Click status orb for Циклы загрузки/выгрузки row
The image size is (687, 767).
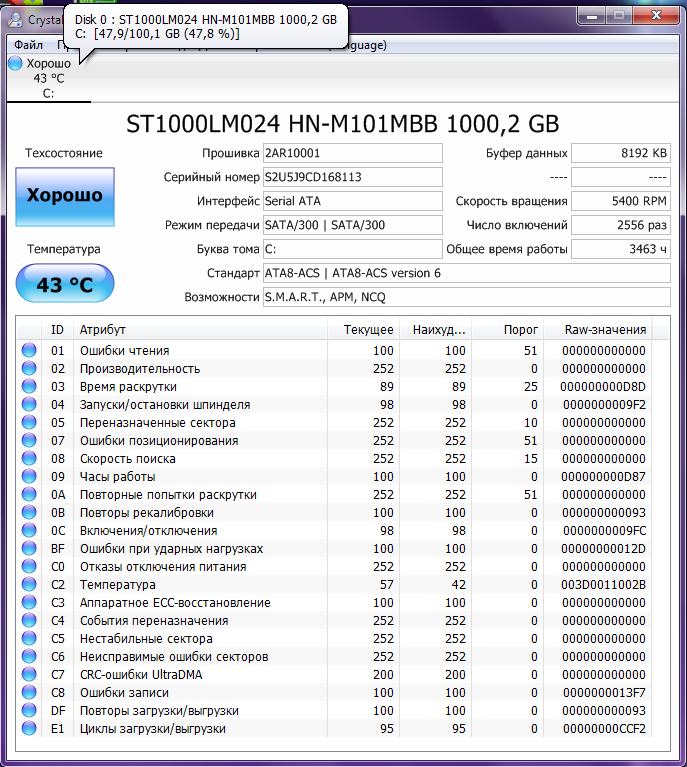point(29,729)
